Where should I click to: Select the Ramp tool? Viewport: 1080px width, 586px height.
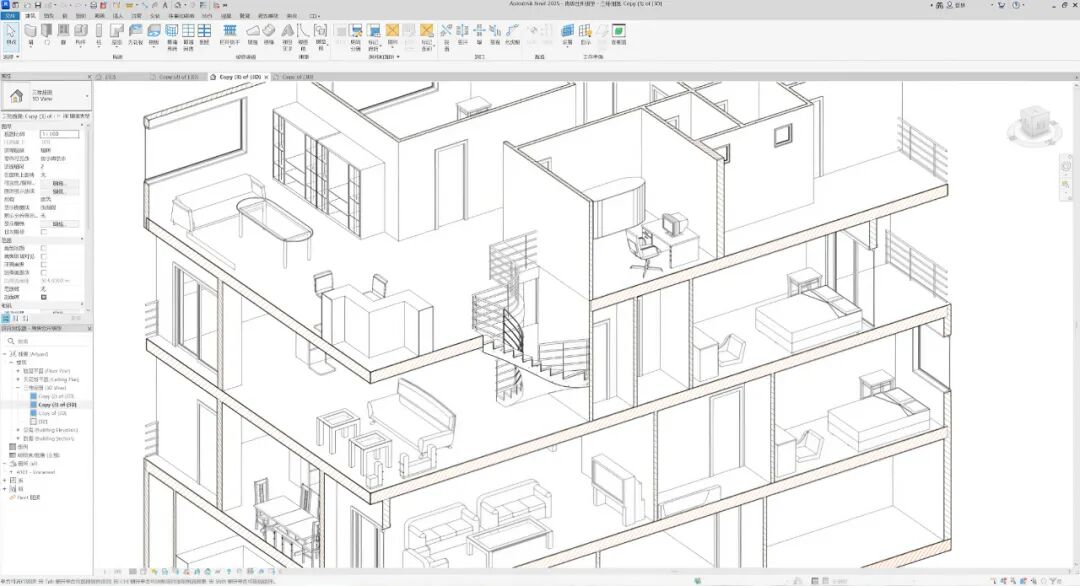click(x=253, y=34)
